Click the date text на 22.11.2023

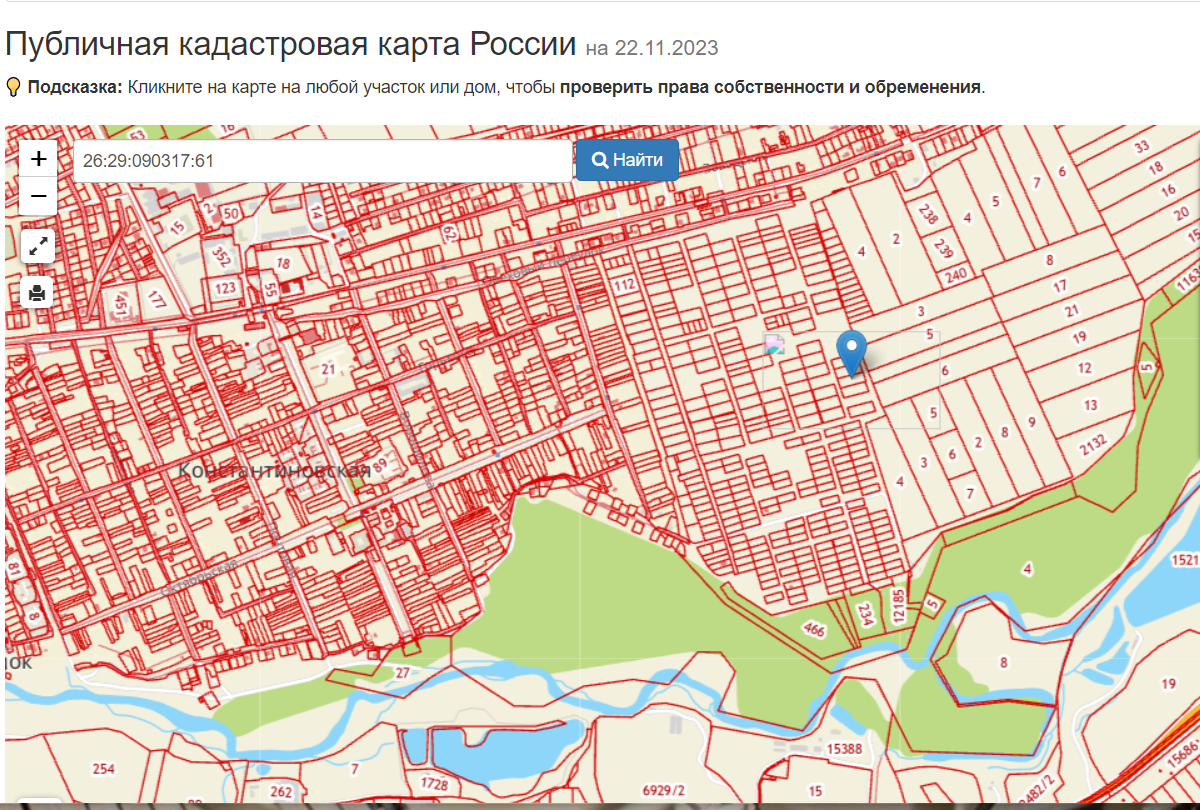click(x=652, y=48)
